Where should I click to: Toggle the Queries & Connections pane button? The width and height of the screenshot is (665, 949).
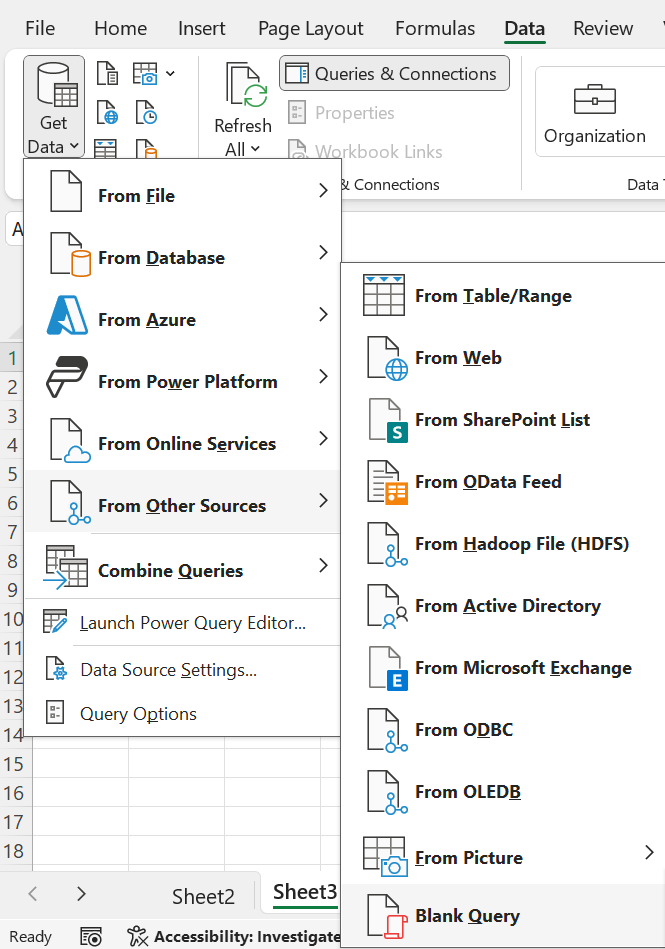394,73
